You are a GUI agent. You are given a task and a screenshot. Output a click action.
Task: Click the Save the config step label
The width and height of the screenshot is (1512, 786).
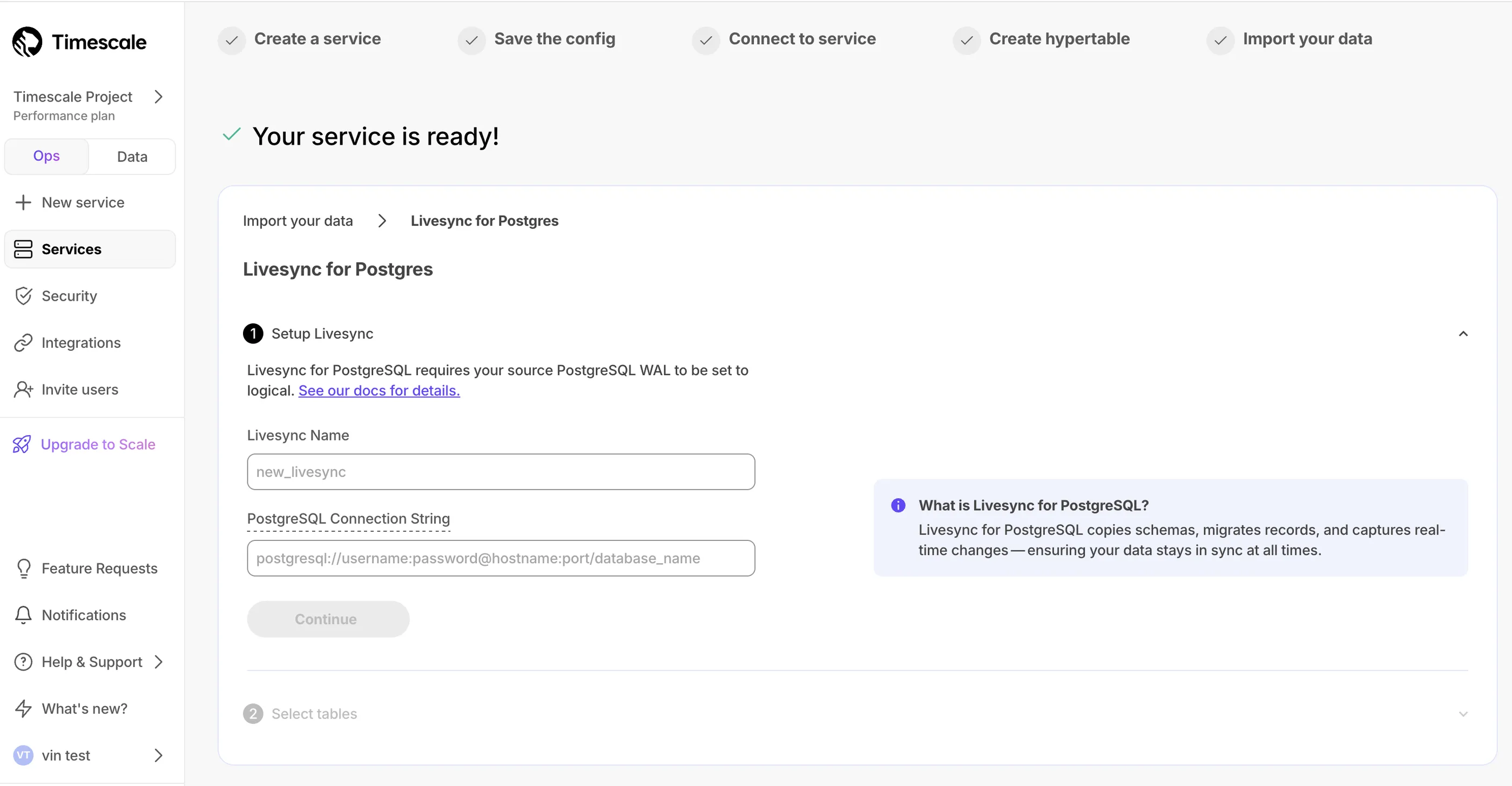[554, 39]
